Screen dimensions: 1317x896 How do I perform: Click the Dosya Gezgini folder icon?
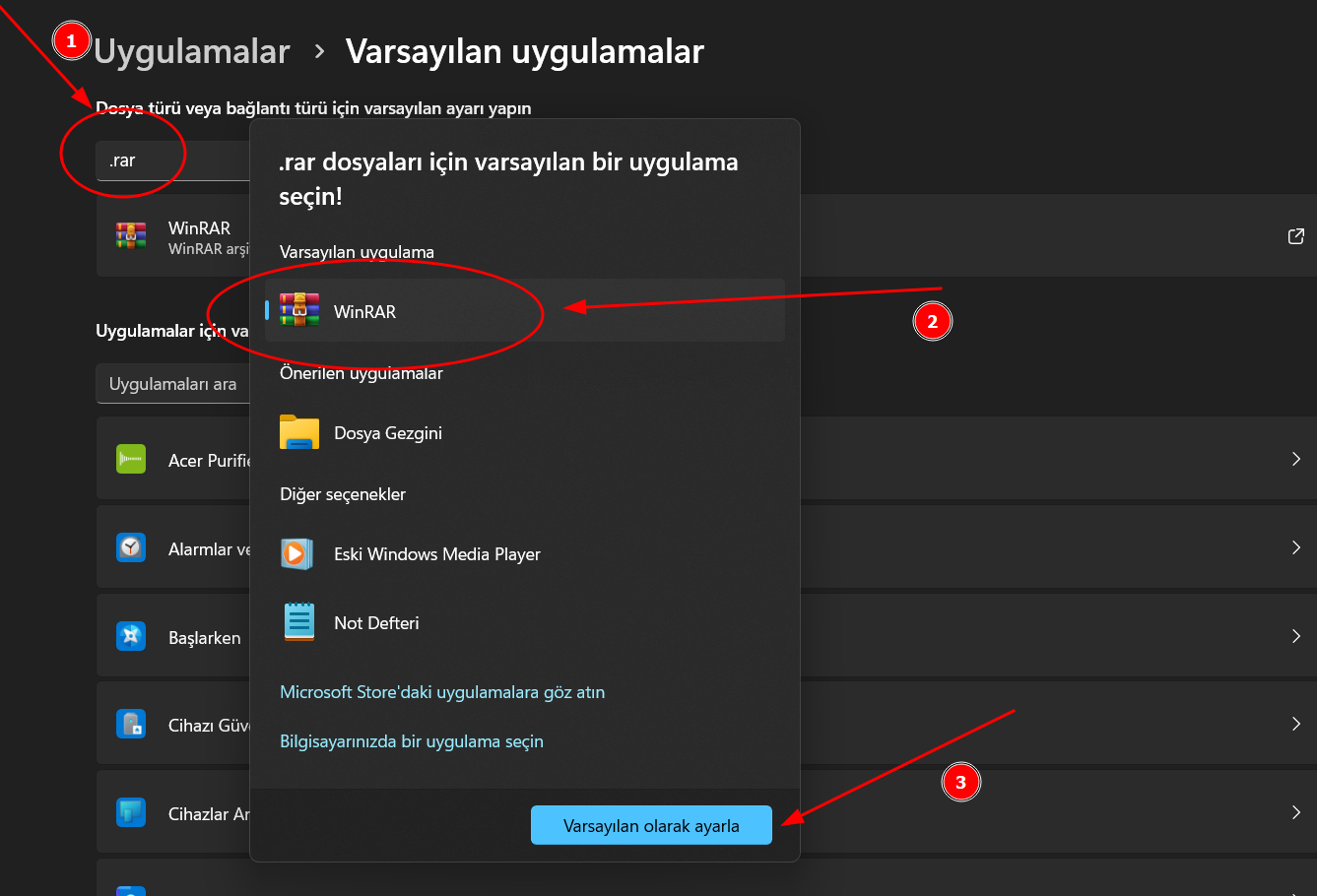pos(299,433)
